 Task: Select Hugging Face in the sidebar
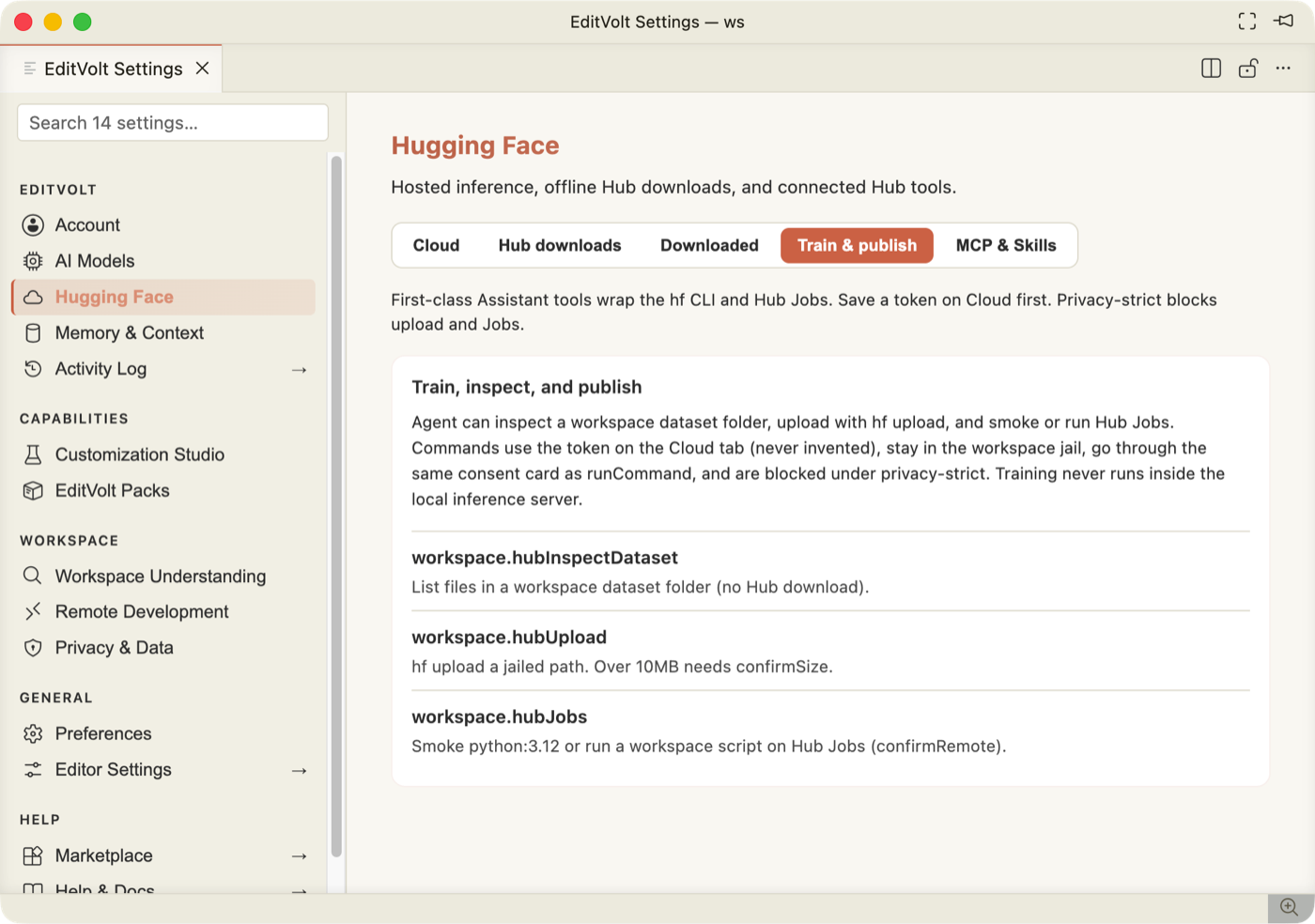(x=163, y=297)
